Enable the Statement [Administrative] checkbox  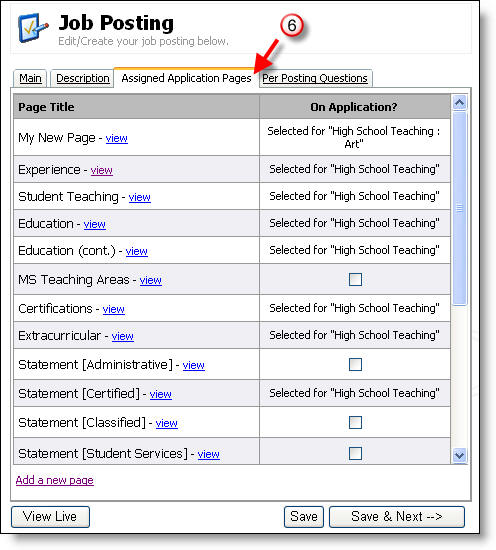[x=355, y=364]
